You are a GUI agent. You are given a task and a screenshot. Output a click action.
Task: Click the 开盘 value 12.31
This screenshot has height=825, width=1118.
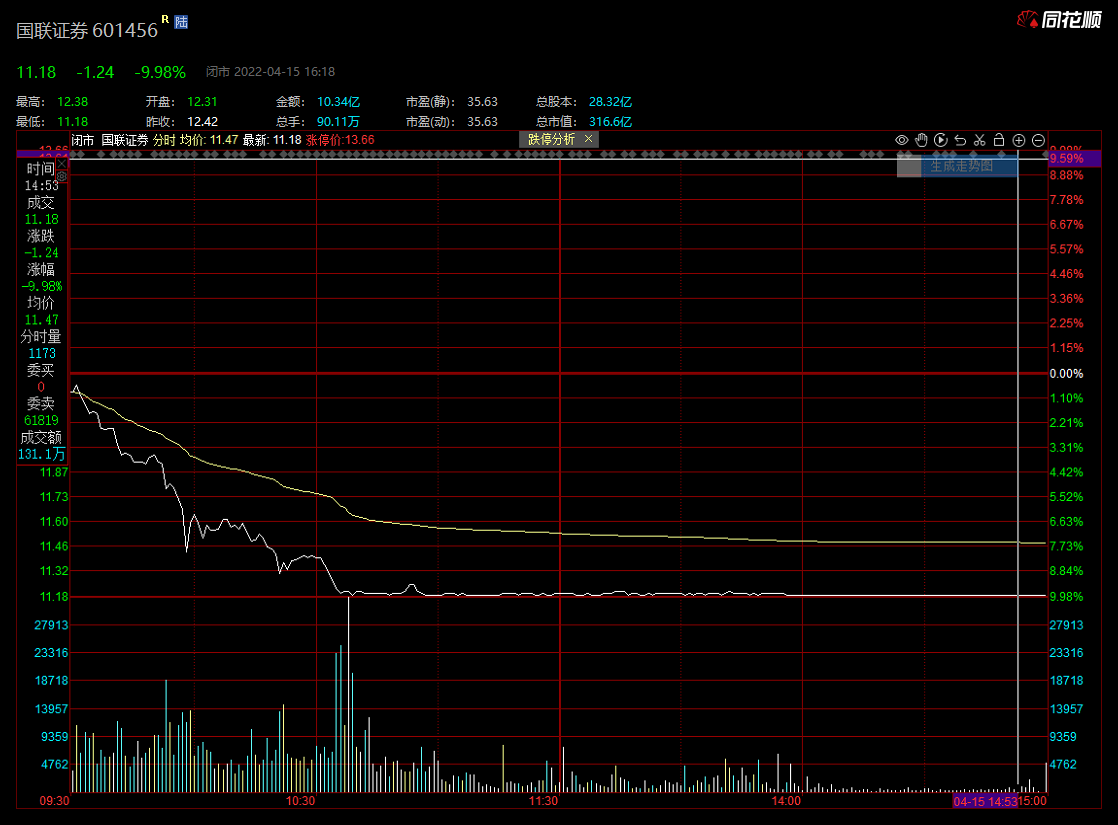[x=202, y=102]
